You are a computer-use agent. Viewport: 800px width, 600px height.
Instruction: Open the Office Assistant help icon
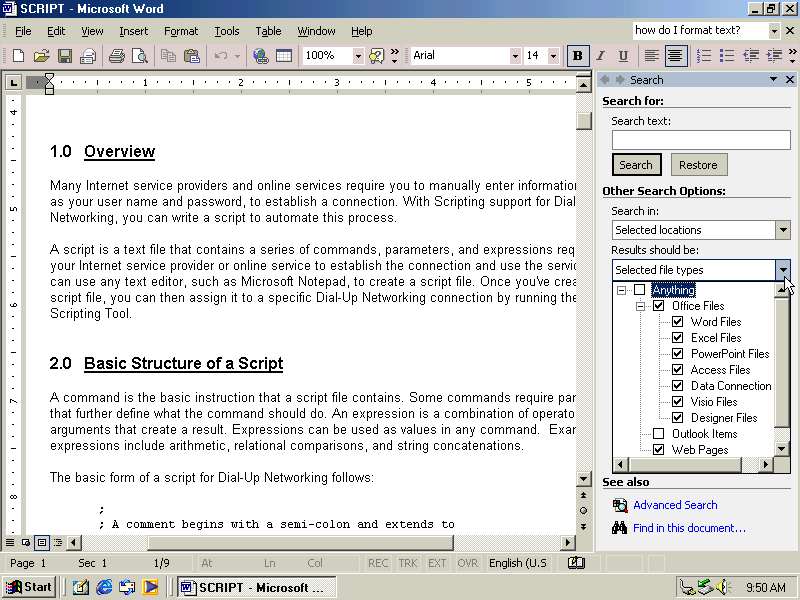(377, 56)
